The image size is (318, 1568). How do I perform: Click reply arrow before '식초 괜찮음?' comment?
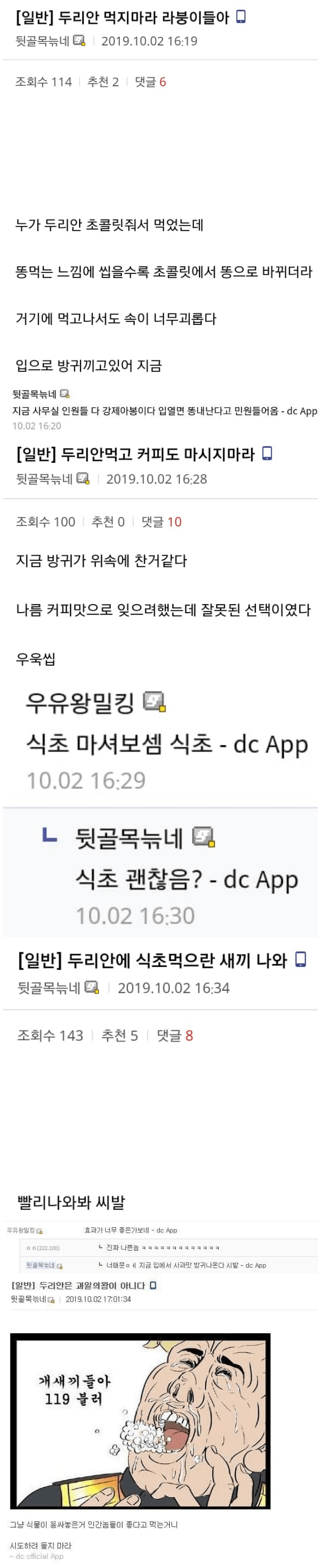(x=49, y=836)
